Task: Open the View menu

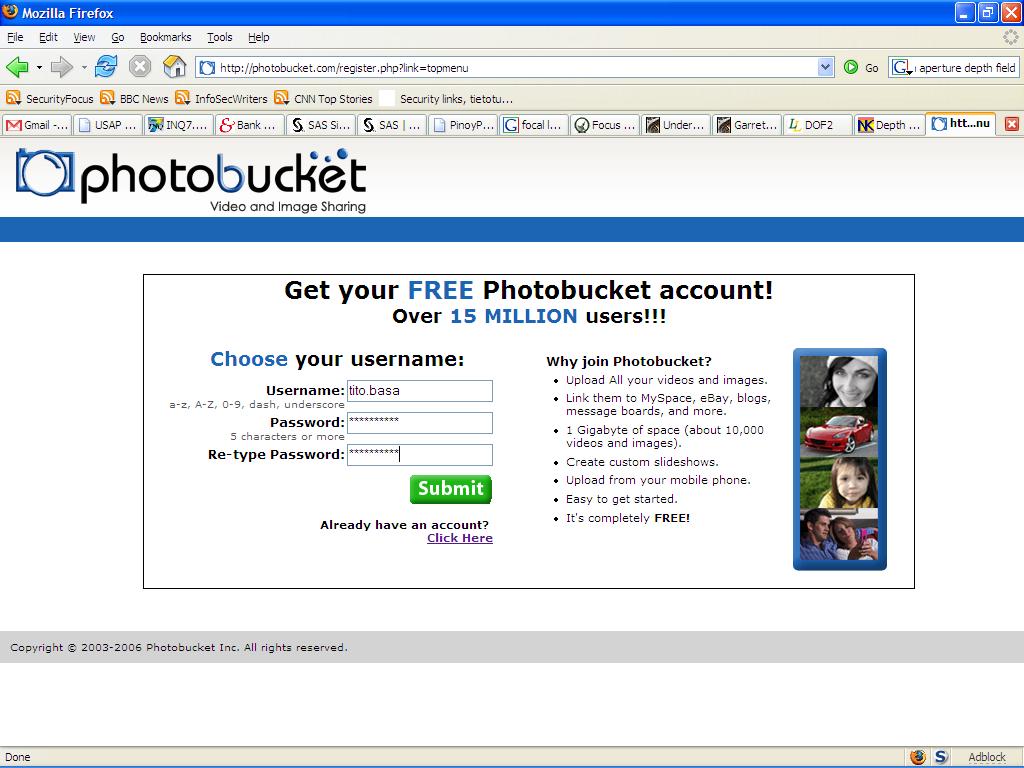Action: [84, 37]
